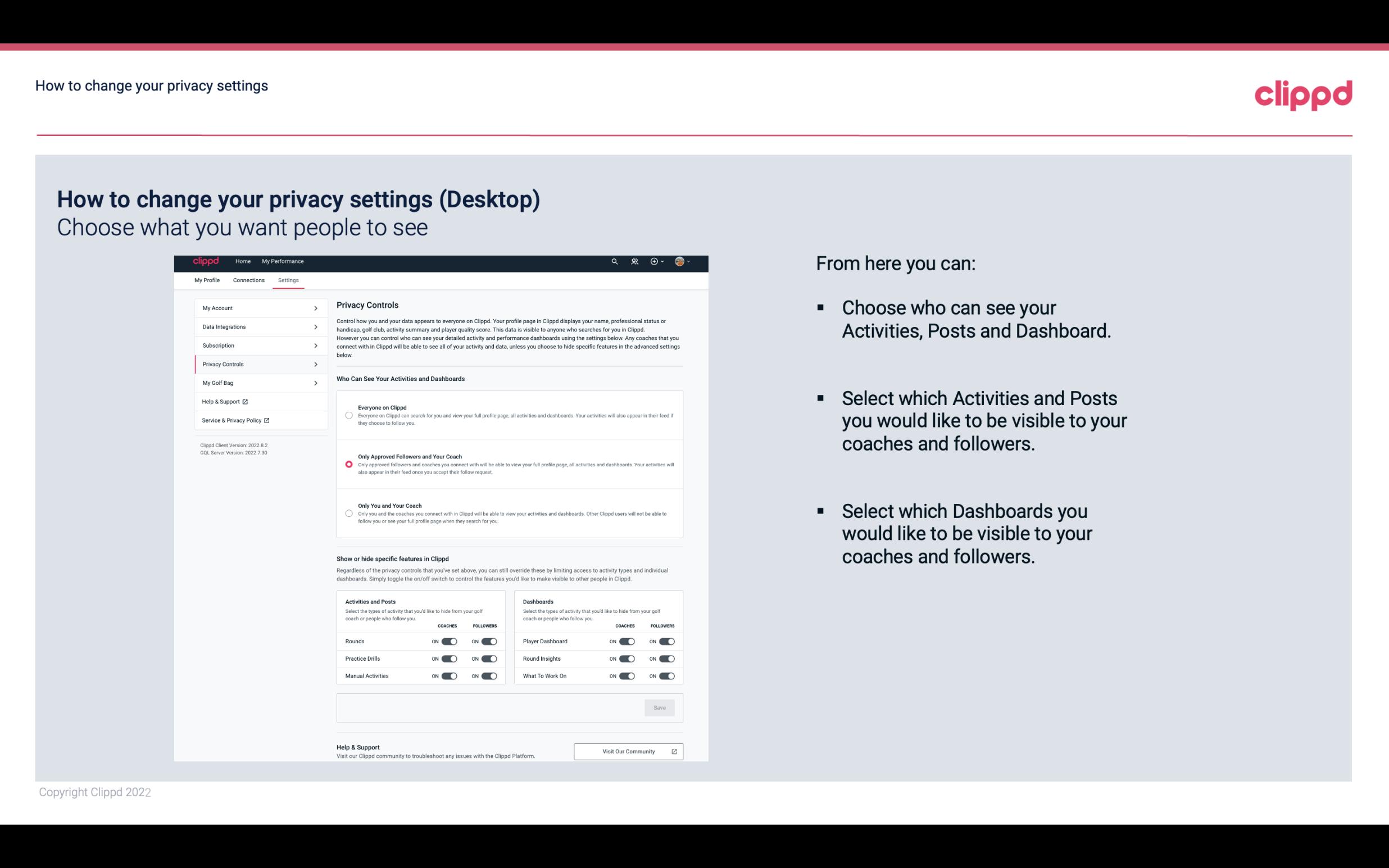Click the Save button

point(660,707)
